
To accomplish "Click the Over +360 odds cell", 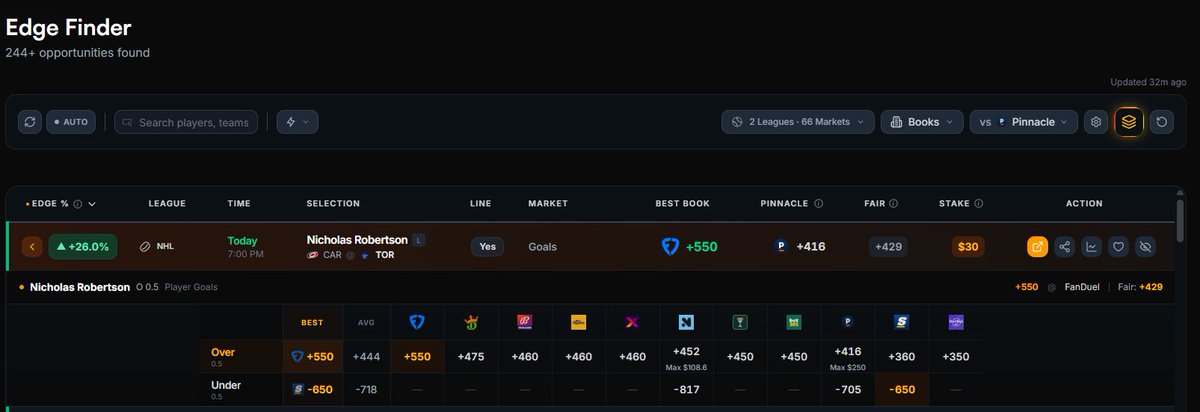I will tap(902, 356).
